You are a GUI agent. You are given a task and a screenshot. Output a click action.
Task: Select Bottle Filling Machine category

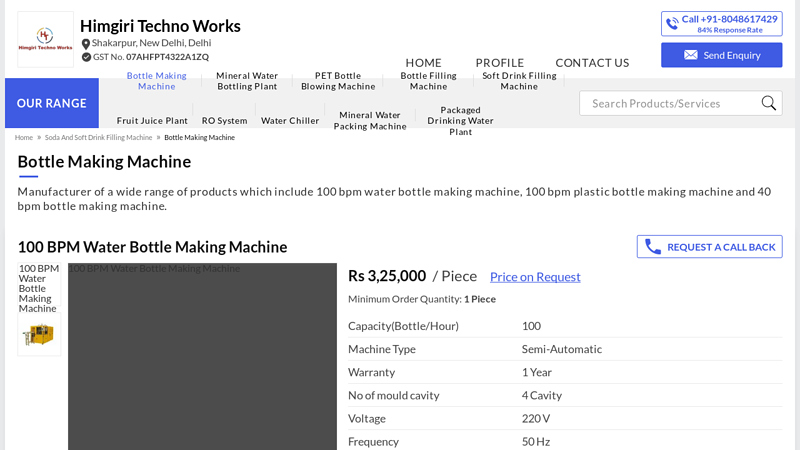click(429, 81)
